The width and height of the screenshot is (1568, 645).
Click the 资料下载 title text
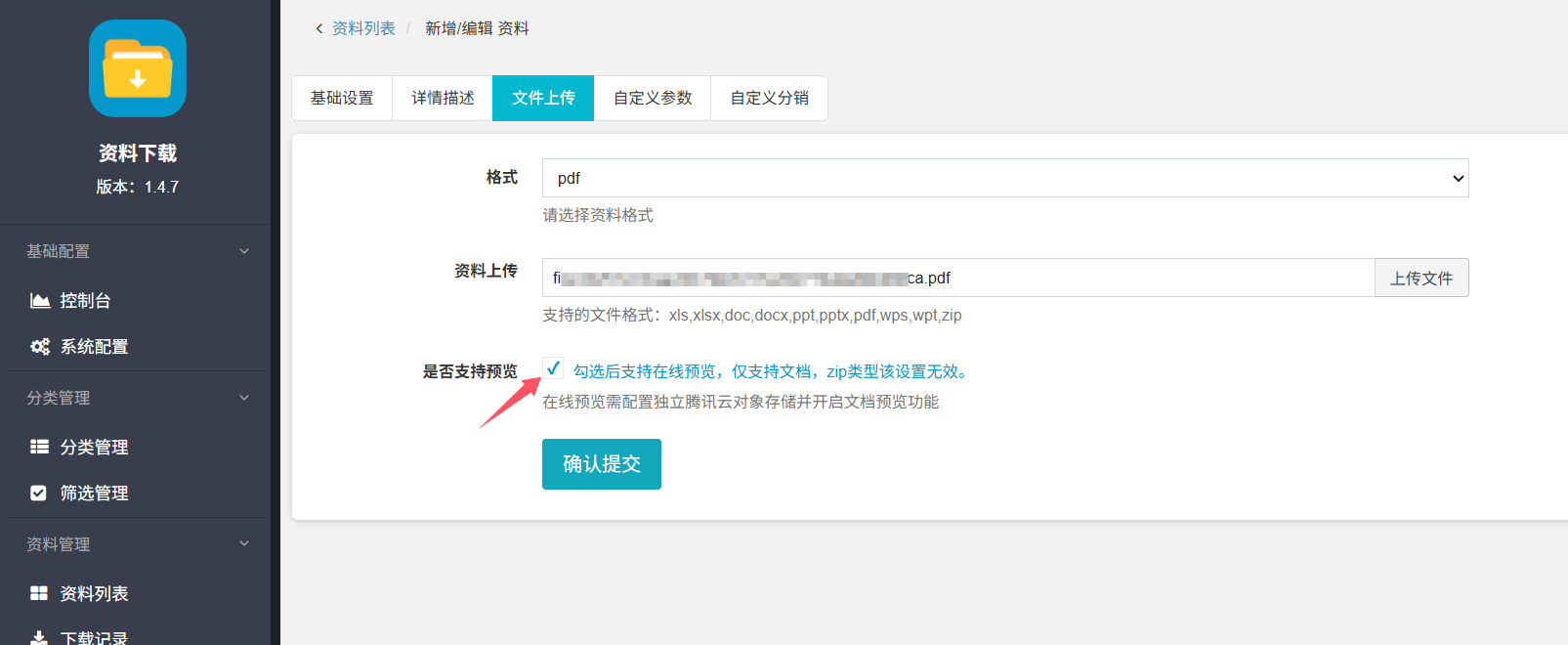pos(138,153)
